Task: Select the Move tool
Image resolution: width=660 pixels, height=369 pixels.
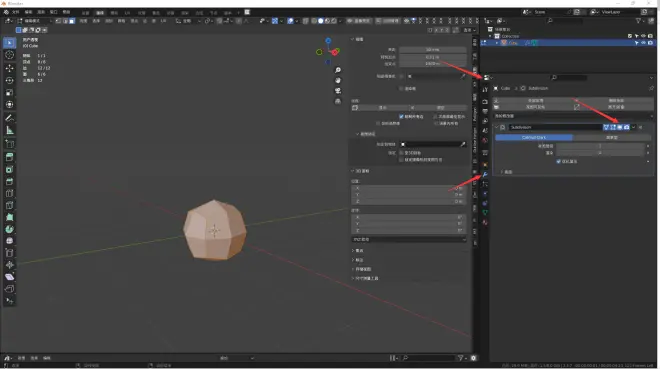Action: pyautogui.click(x=10, y=68)
